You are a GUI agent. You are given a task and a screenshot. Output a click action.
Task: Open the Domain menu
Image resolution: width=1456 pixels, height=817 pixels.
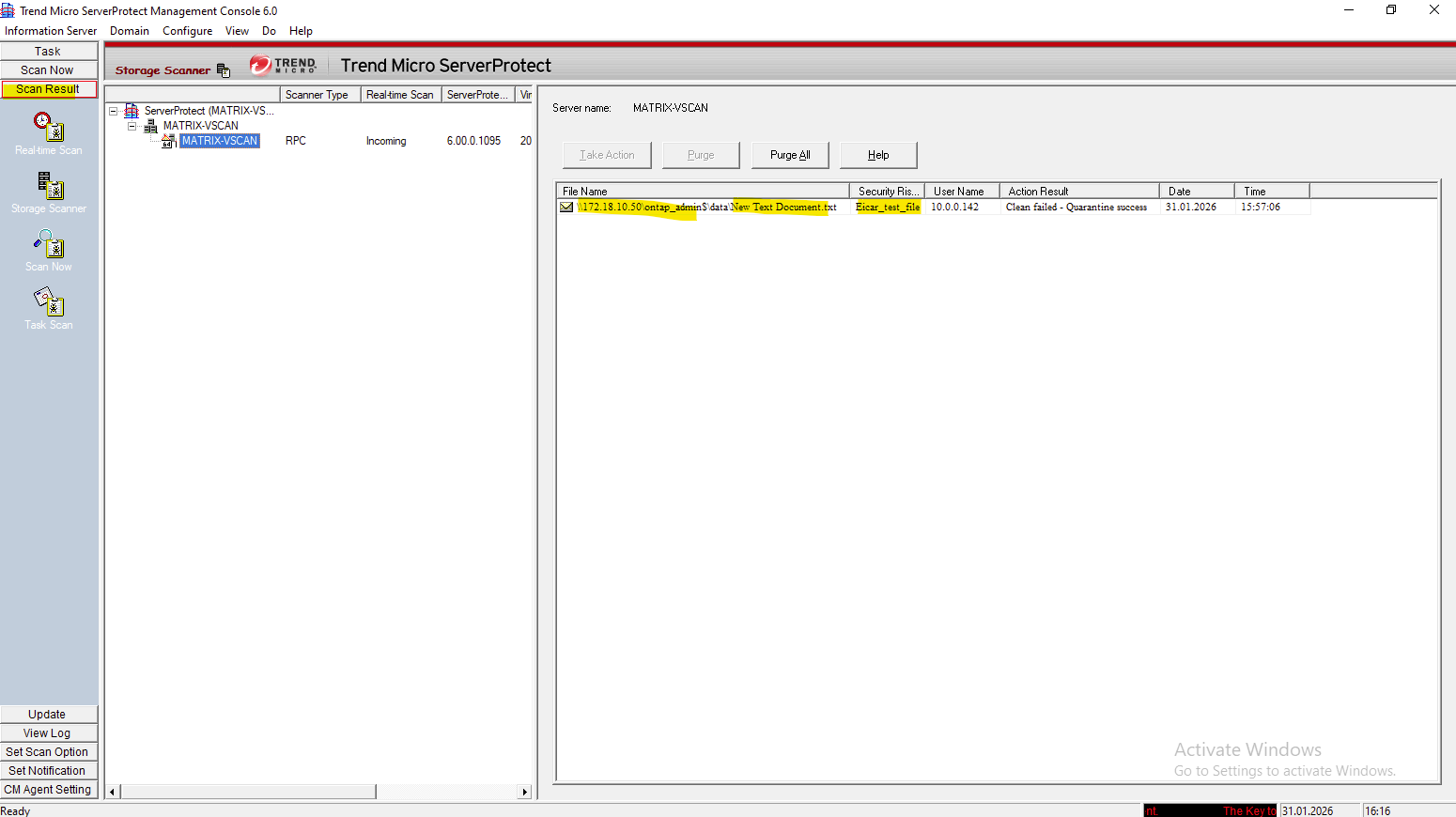[x=130, y=31]
